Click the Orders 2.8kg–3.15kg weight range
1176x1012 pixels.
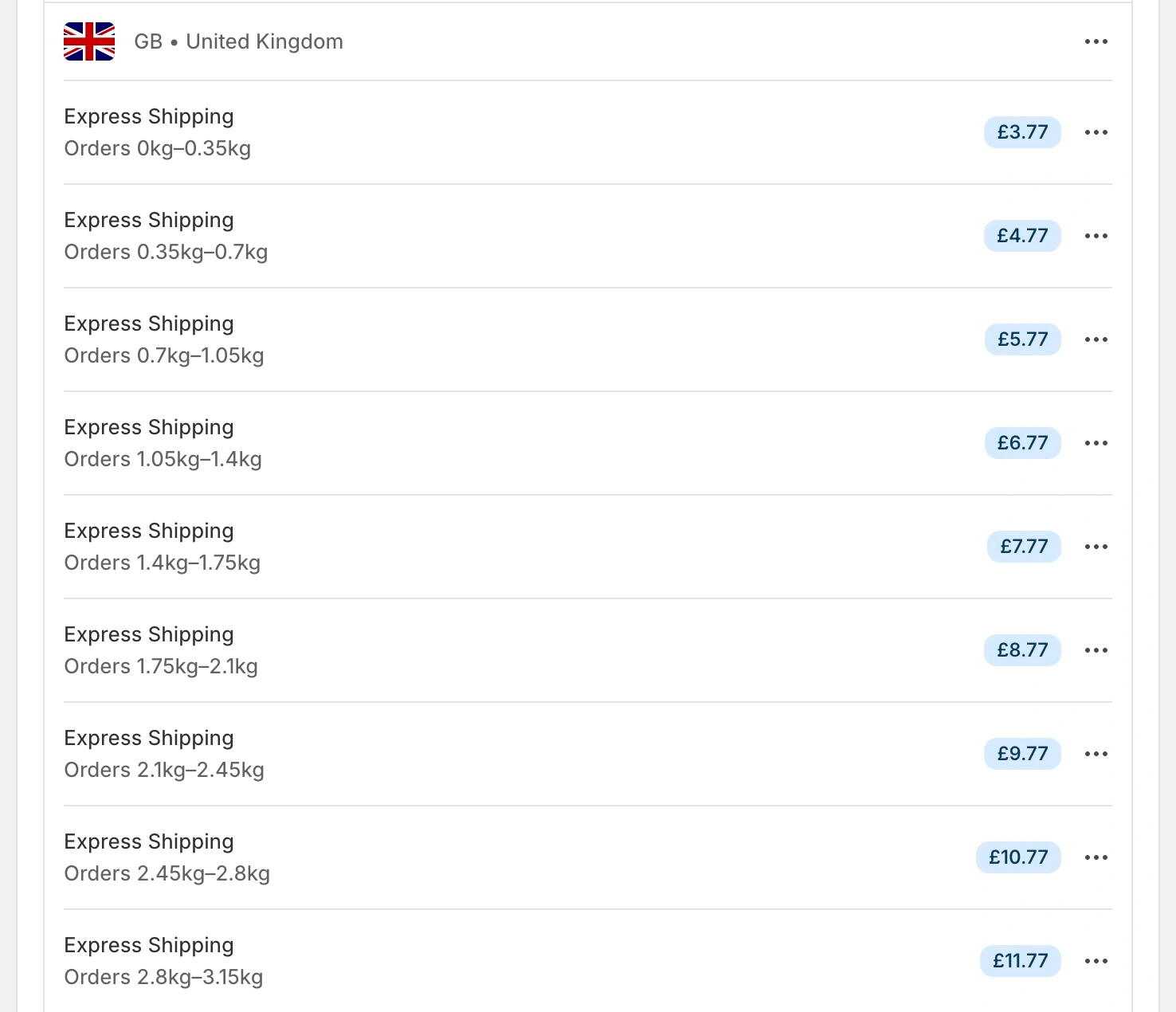(163, 977)
